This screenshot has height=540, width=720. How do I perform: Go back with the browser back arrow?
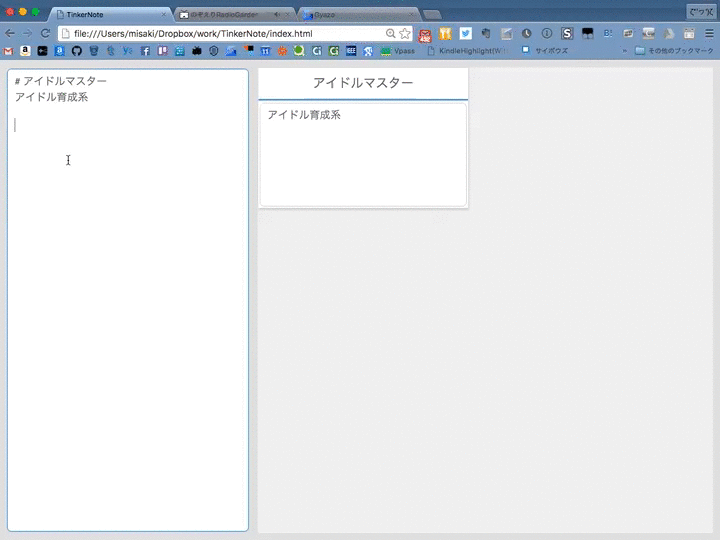point(10,33)
